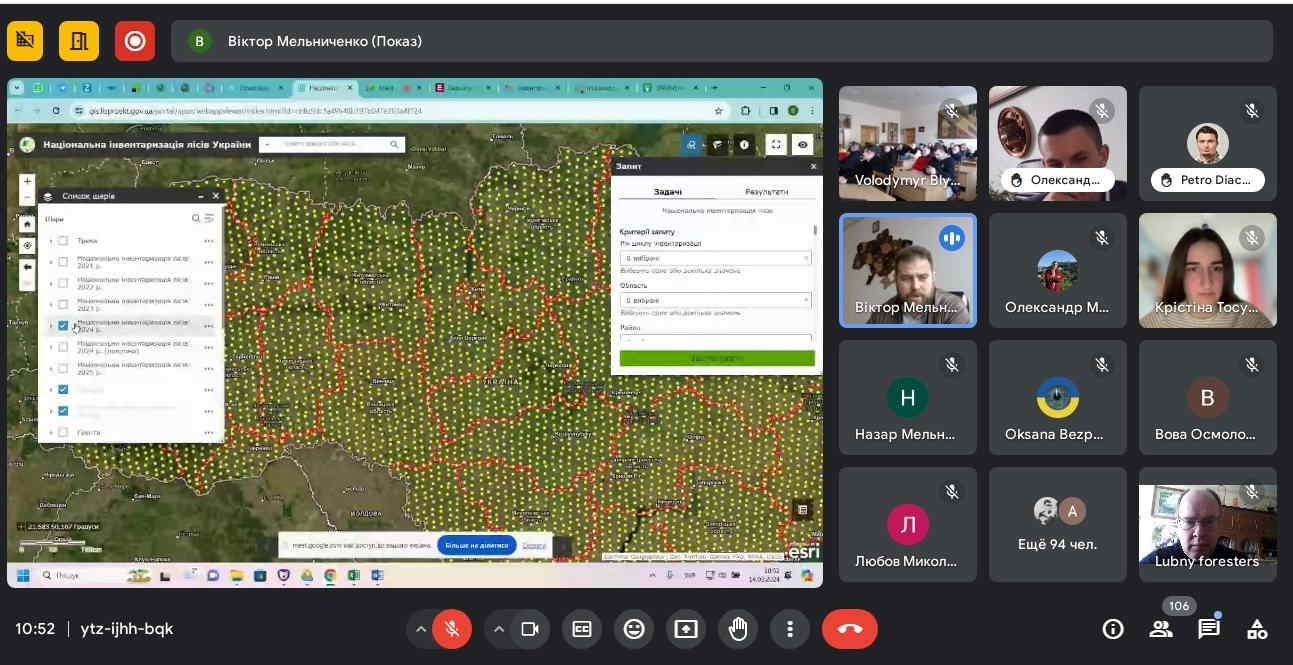Screen dimensions: 1293x665
Task: Click the attribute table icon on map
Action: point(801,510)
